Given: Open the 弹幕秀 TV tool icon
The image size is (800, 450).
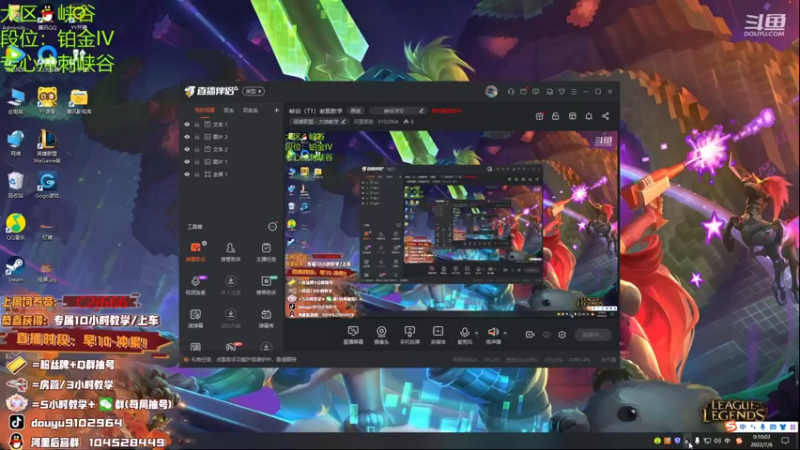Looking at the screenshot, I should pyautogui.click(x=266, y=318).
